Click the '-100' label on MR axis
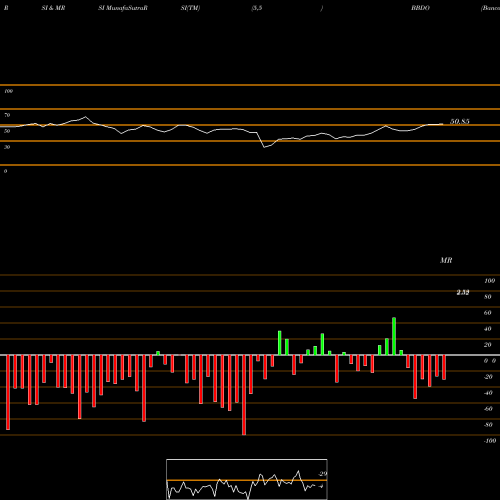This screenshot has height=500, width=500. (490, 441)
